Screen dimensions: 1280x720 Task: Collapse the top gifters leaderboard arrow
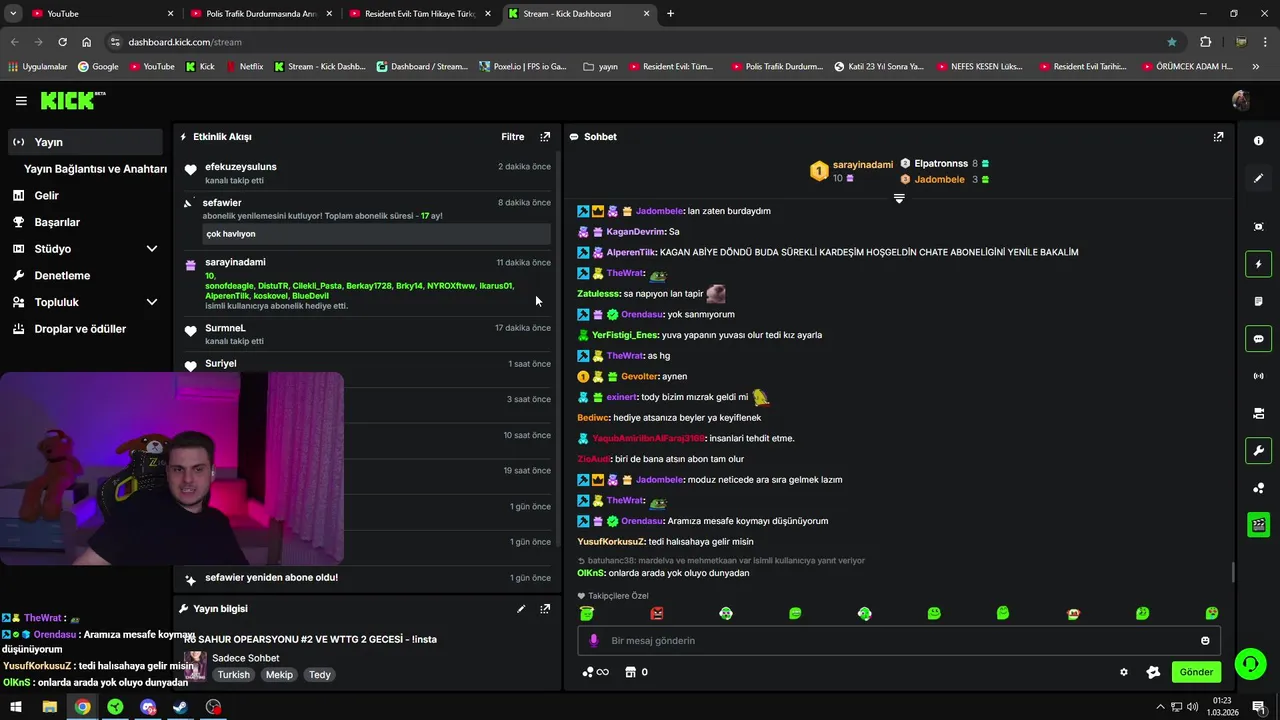click(x=899, y=199)
